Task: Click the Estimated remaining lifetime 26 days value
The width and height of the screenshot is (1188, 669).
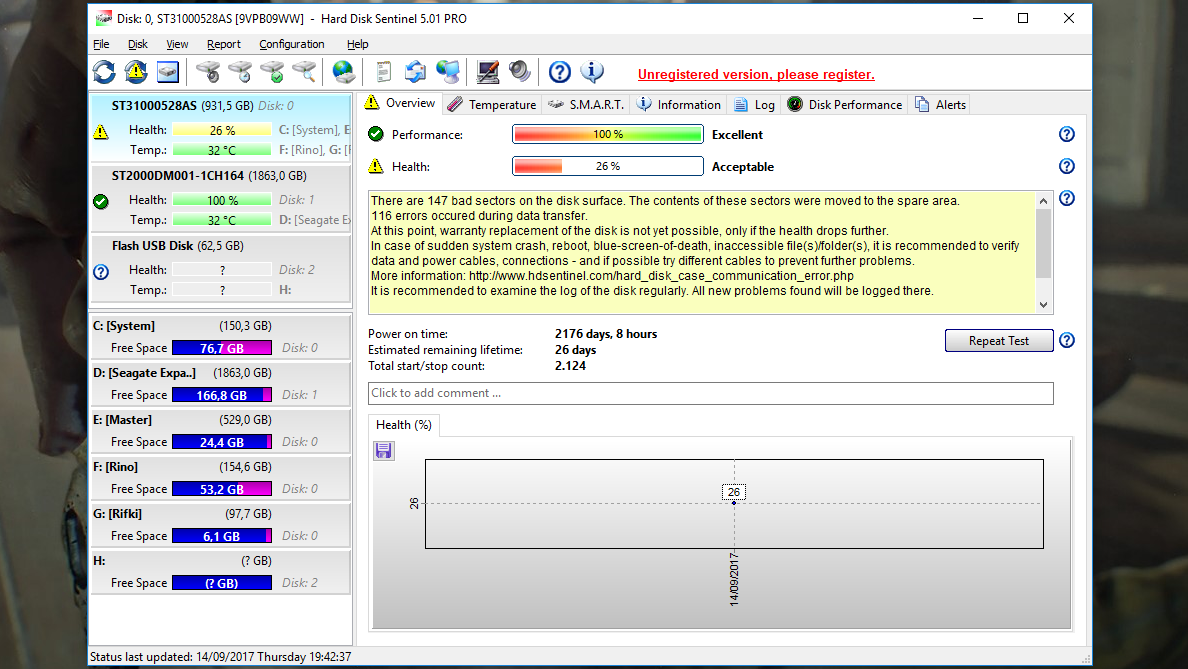Action: [576, 350]
